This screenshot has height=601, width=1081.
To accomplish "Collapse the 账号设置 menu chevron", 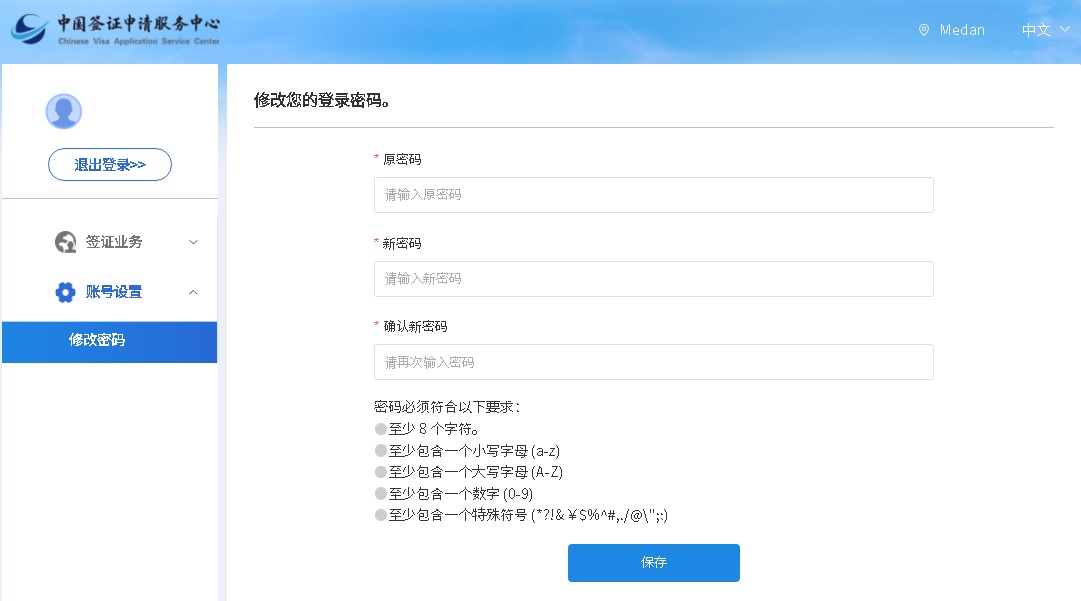I will coord(194,292).
